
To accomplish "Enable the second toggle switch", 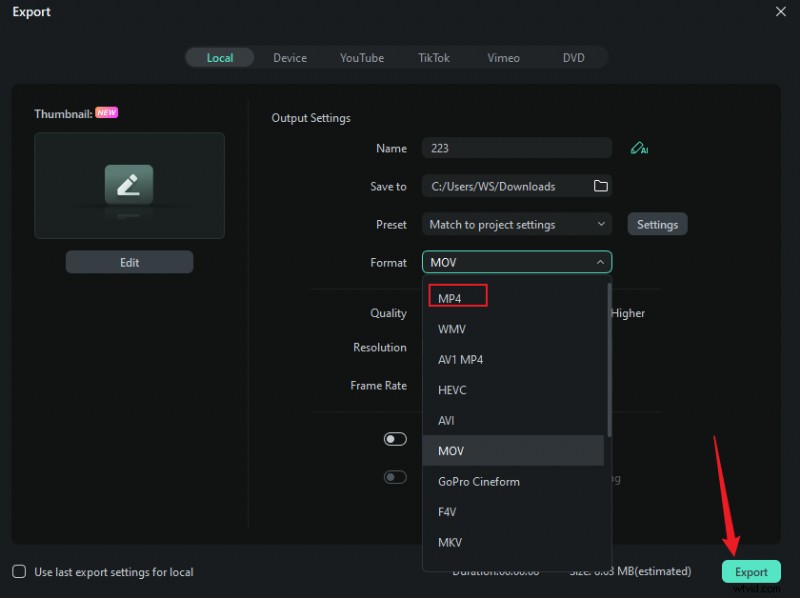I will 395,477.
